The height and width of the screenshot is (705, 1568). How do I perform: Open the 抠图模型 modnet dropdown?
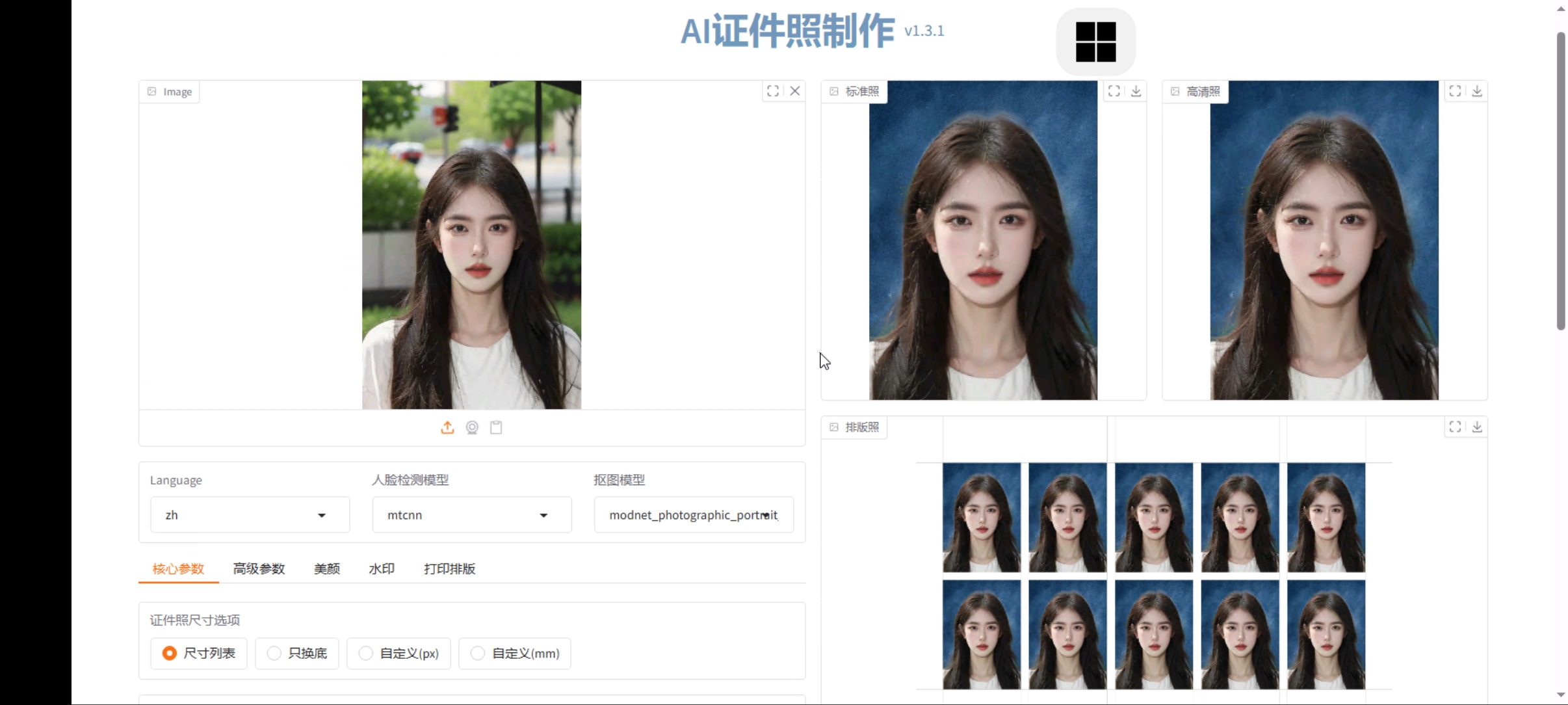694,515
